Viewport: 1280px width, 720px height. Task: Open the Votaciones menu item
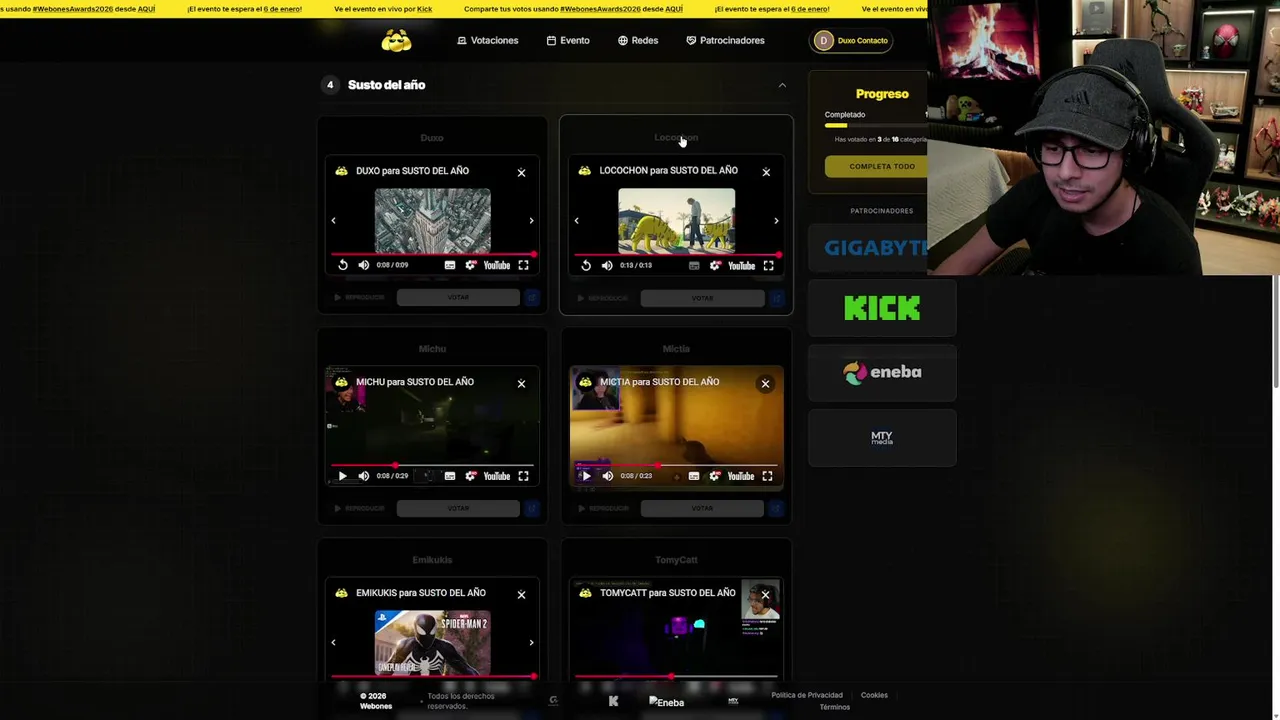[x=488, y=40]
